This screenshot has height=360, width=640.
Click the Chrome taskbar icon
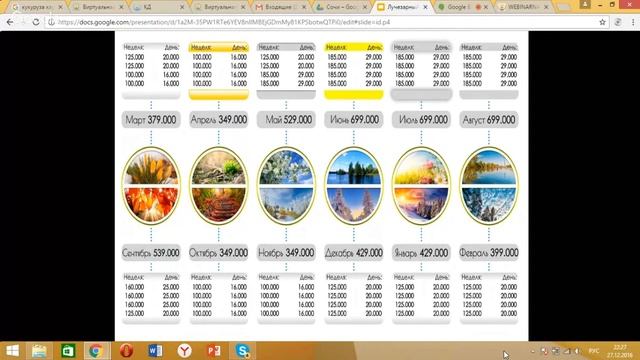point(96,351)
